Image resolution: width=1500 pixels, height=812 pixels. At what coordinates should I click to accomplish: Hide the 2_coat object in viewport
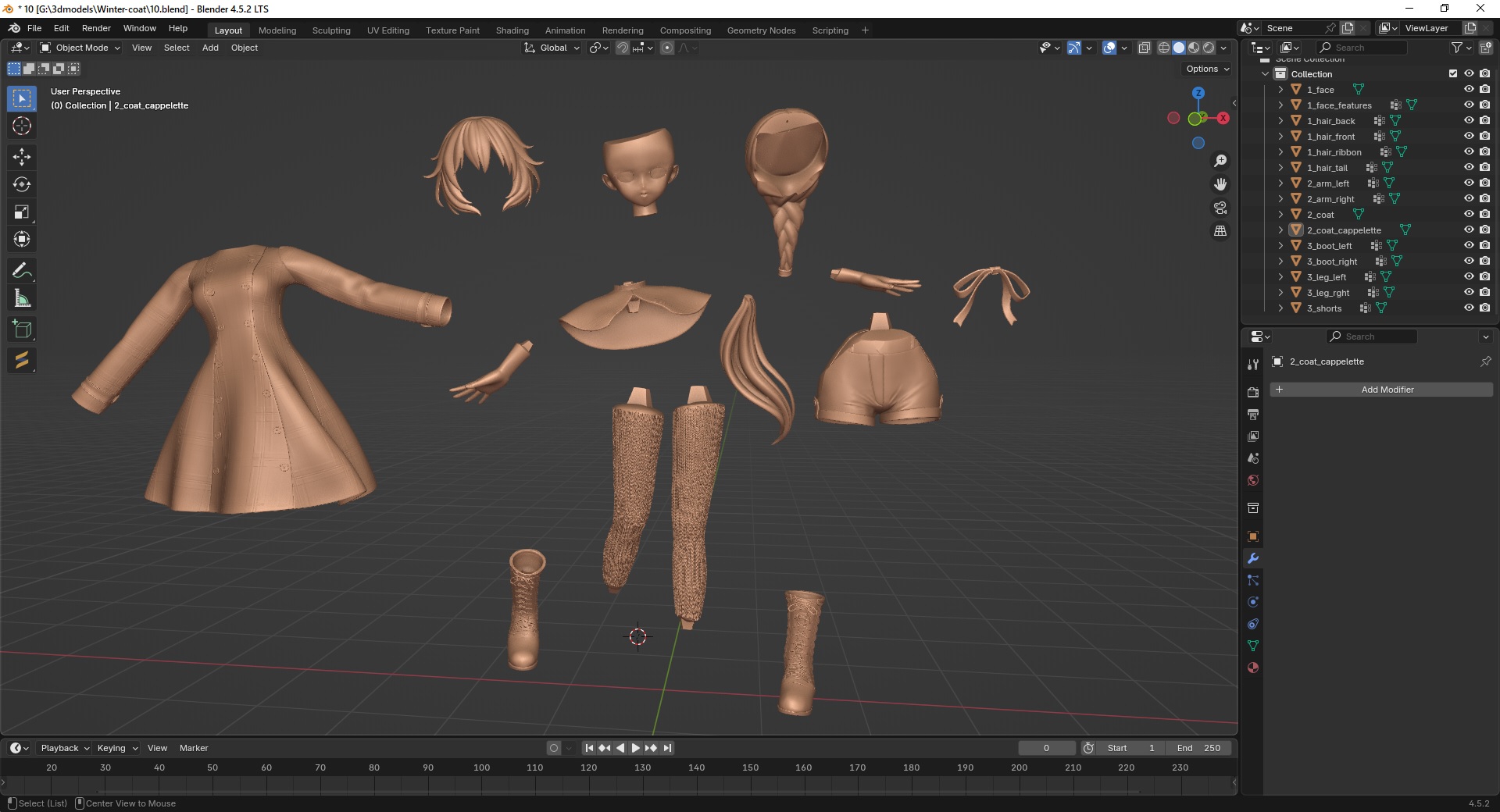tap(1469, 214)
